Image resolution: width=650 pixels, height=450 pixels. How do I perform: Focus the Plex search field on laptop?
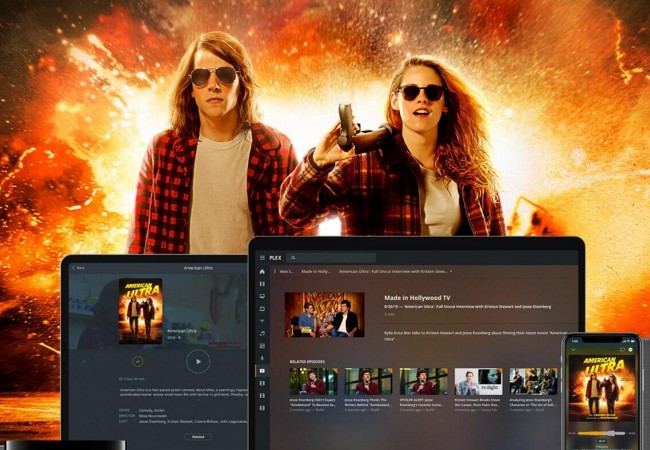[331, 258]
